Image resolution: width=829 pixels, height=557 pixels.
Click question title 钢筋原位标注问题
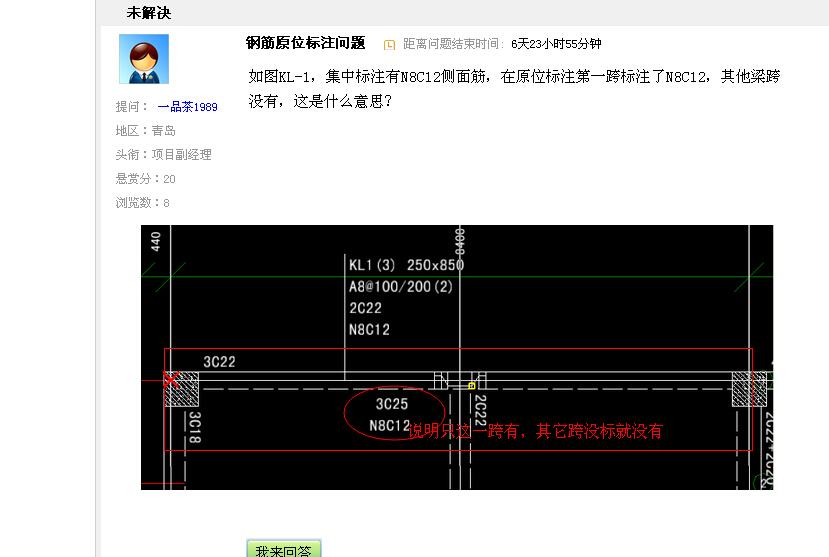coord(306,43)
